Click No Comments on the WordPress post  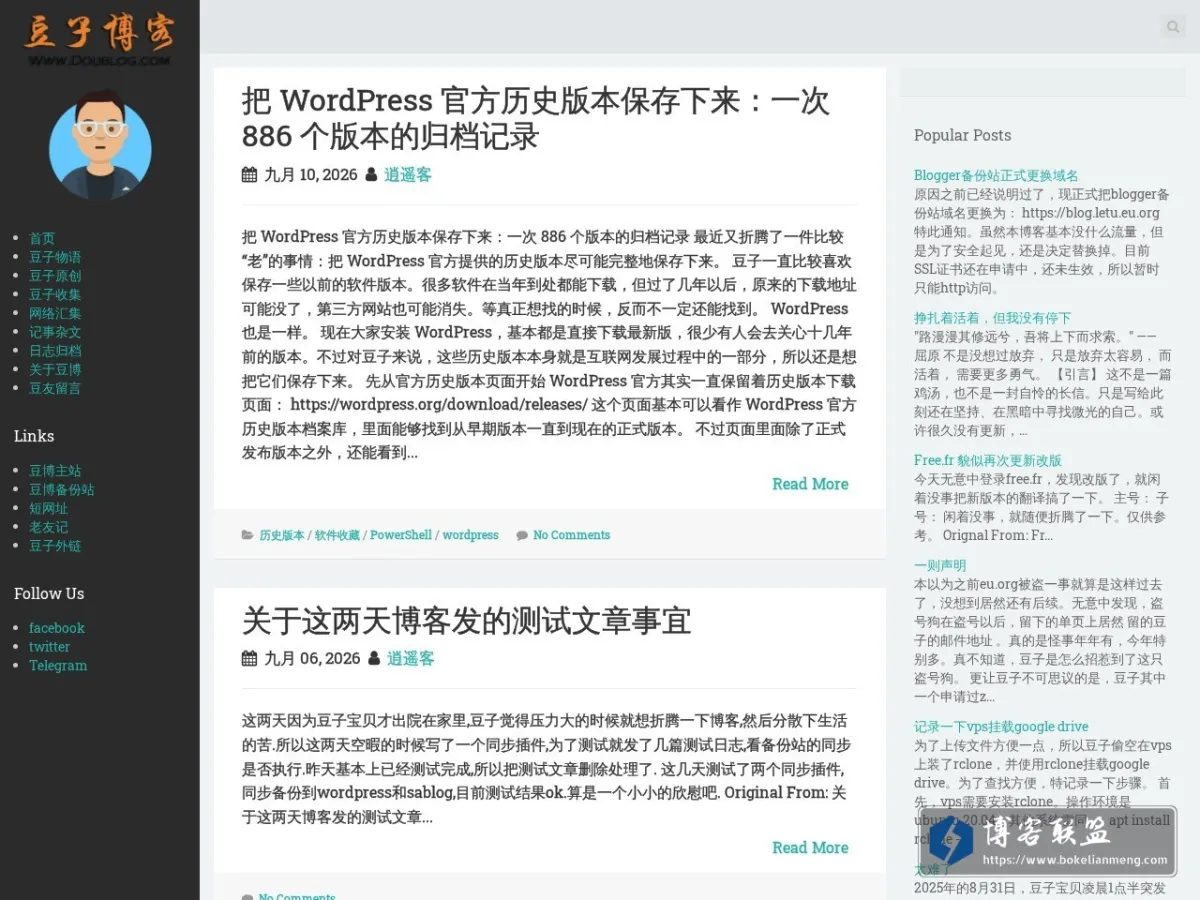571,535
